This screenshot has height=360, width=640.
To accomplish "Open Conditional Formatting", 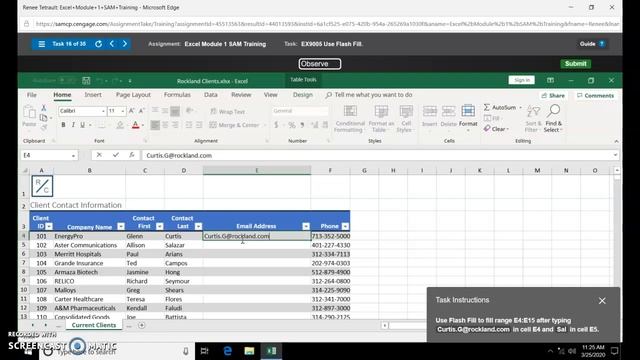I will pos(350,119).
